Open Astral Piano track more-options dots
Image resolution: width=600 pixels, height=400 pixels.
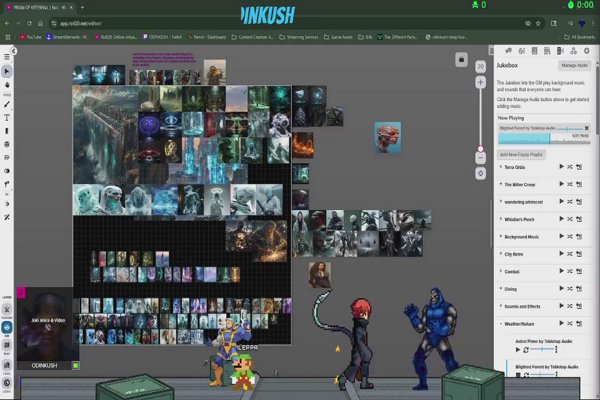(556, 349)
